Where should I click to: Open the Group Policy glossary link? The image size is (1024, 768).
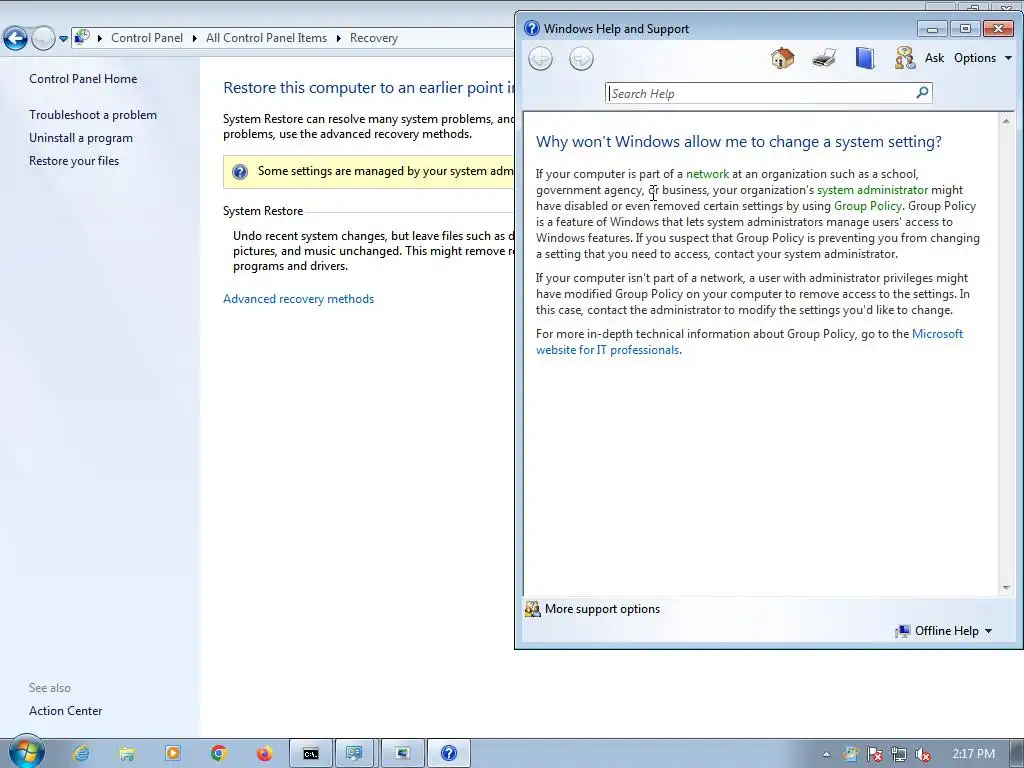point(867,206)
